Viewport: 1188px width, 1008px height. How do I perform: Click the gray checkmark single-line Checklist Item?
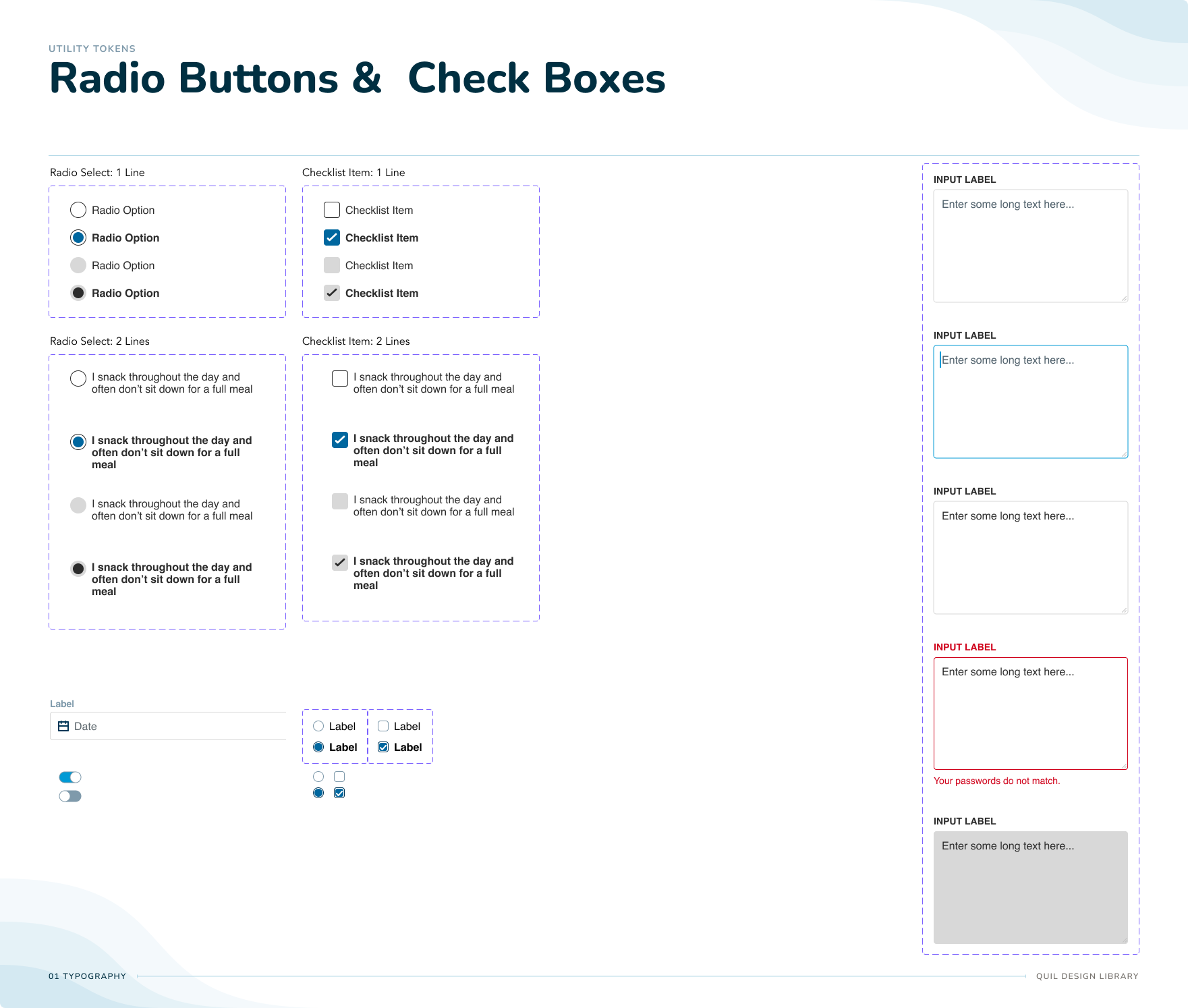[332, 293]
